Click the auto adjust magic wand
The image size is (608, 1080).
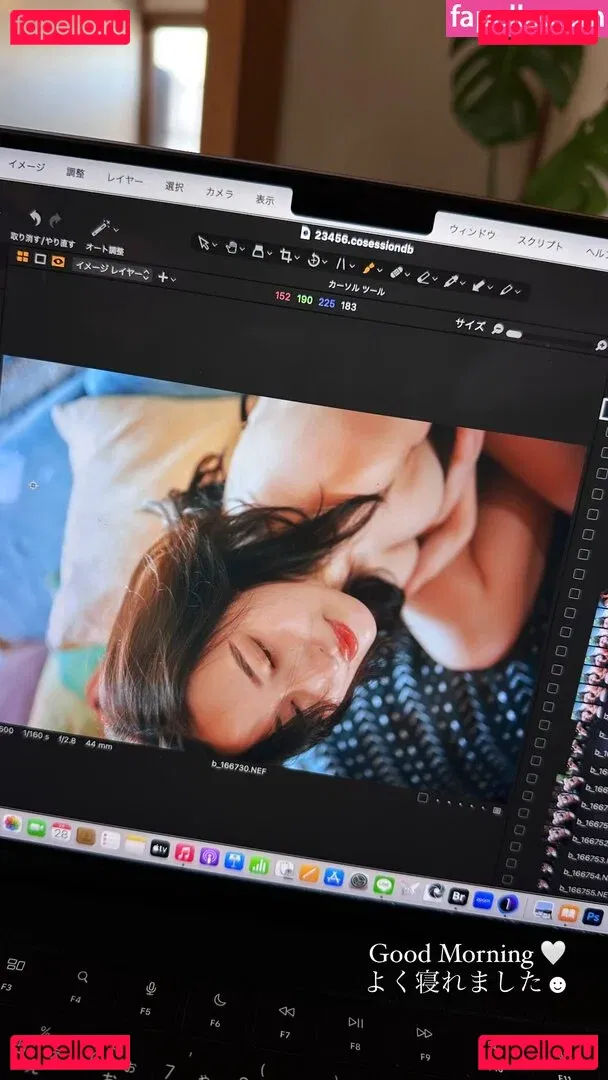(101, 227)
